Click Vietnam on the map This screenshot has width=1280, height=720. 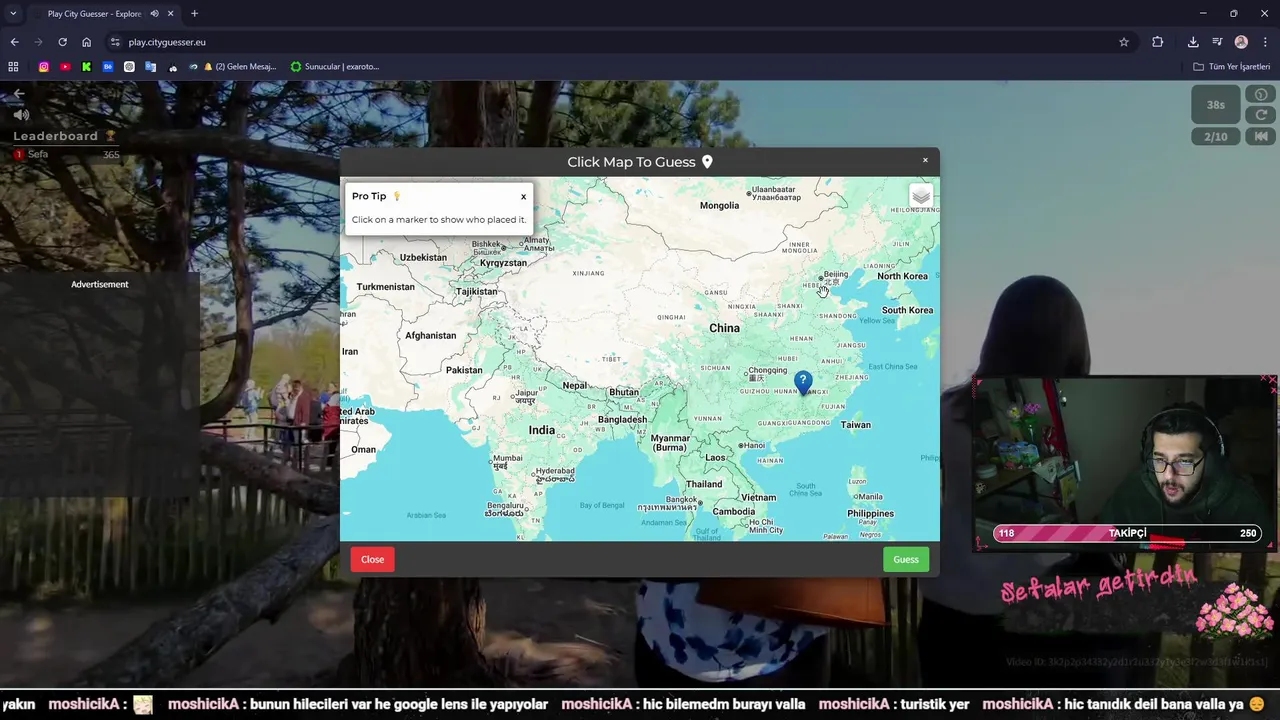click(x=758, y=497)
